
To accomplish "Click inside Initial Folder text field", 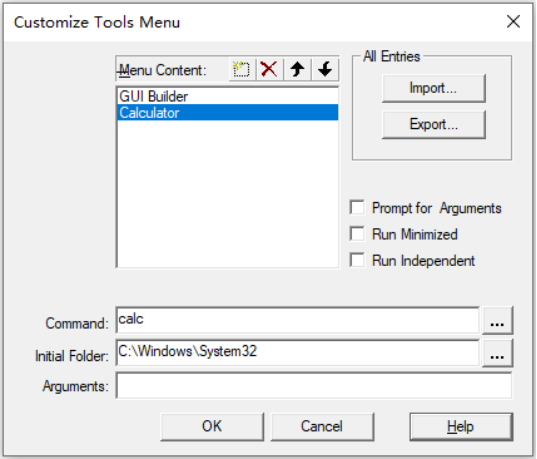I will tap(298, 353).
